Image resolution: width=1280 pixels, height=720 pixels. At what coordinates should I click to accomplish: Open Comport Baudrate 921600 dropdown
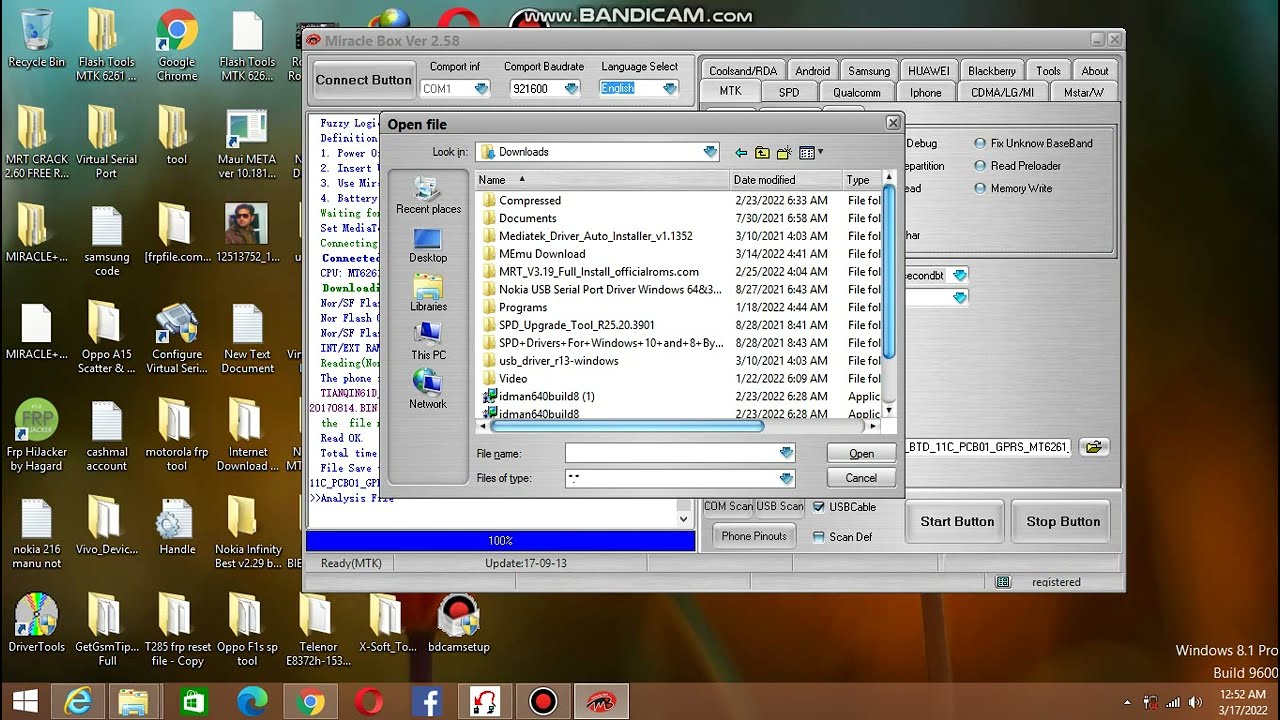pyautogui.click(x=571, y=89)
